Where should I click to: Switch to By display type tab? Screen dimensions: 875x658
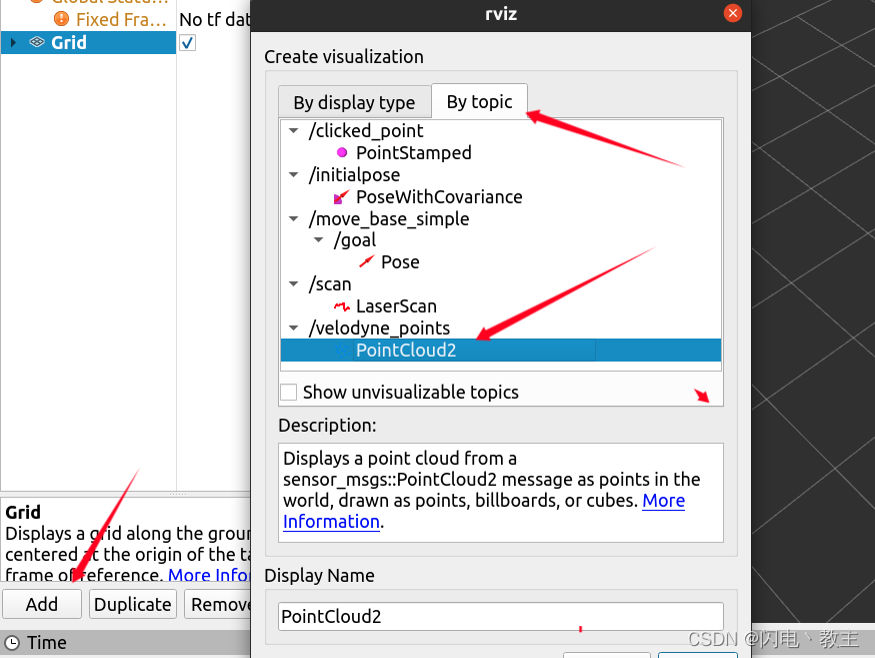[x=354, y=102]
